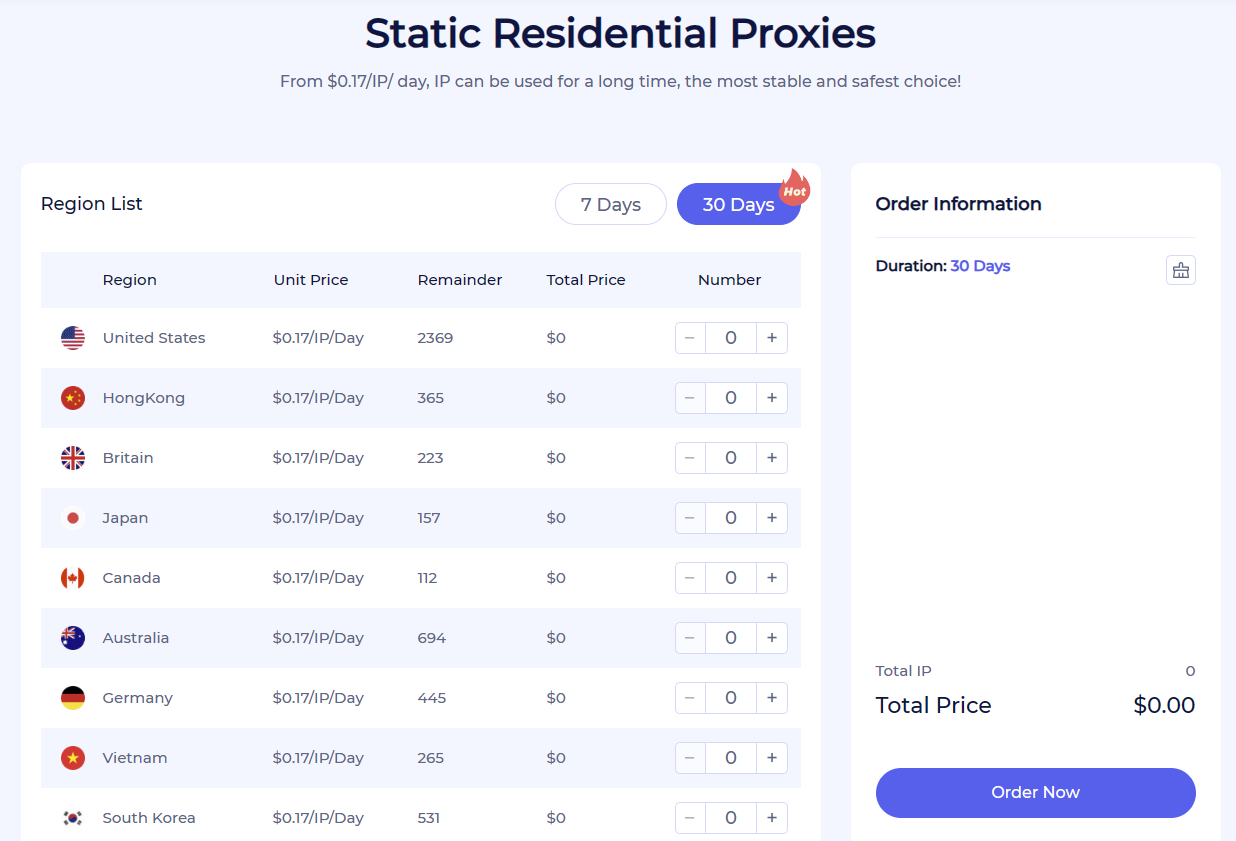Click the Germany flag icon

click(73, 698)
